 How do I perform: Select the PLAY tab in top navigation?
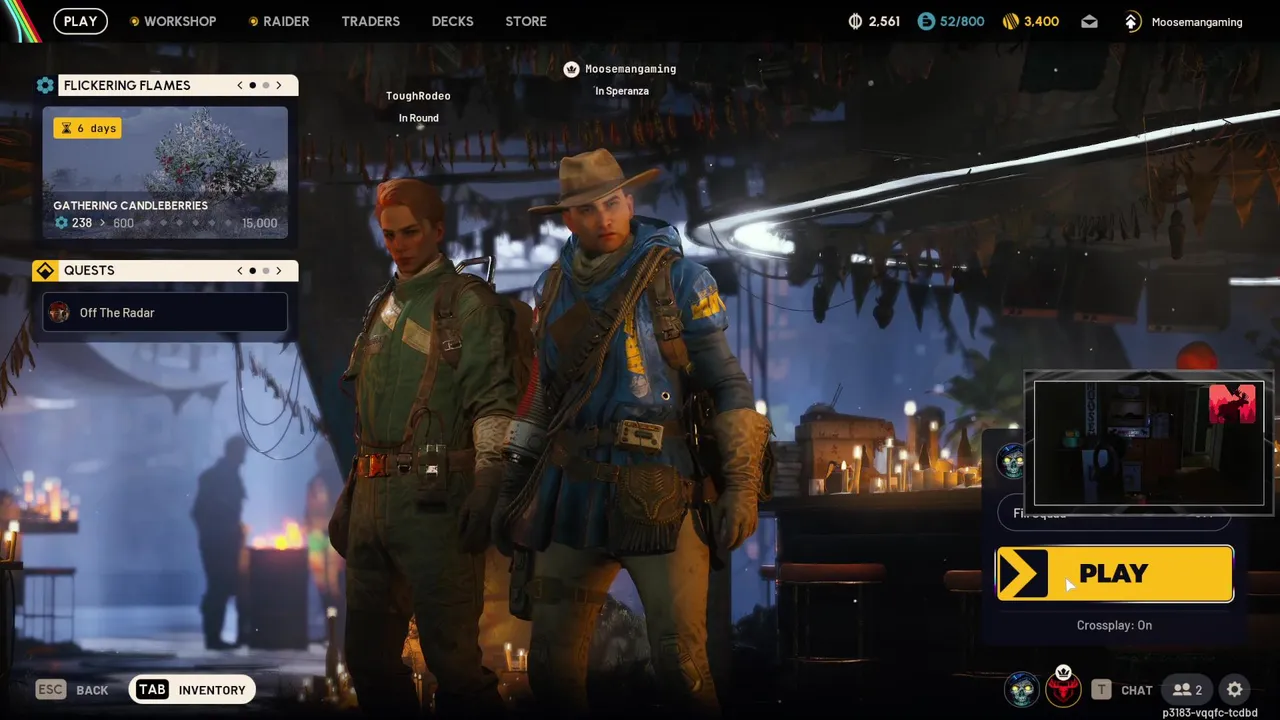click(x=81, y=21)
